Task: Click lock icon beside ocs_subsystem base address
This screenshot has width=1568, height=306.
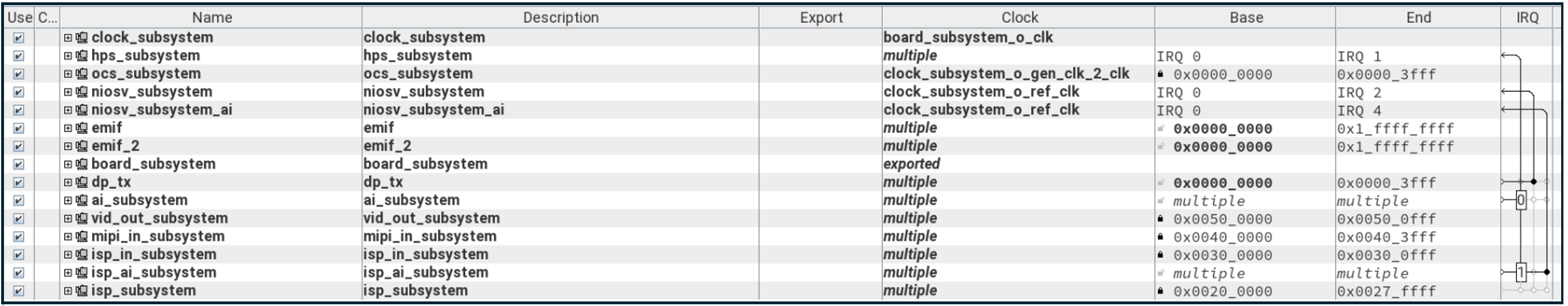Action: point(1161,74)
